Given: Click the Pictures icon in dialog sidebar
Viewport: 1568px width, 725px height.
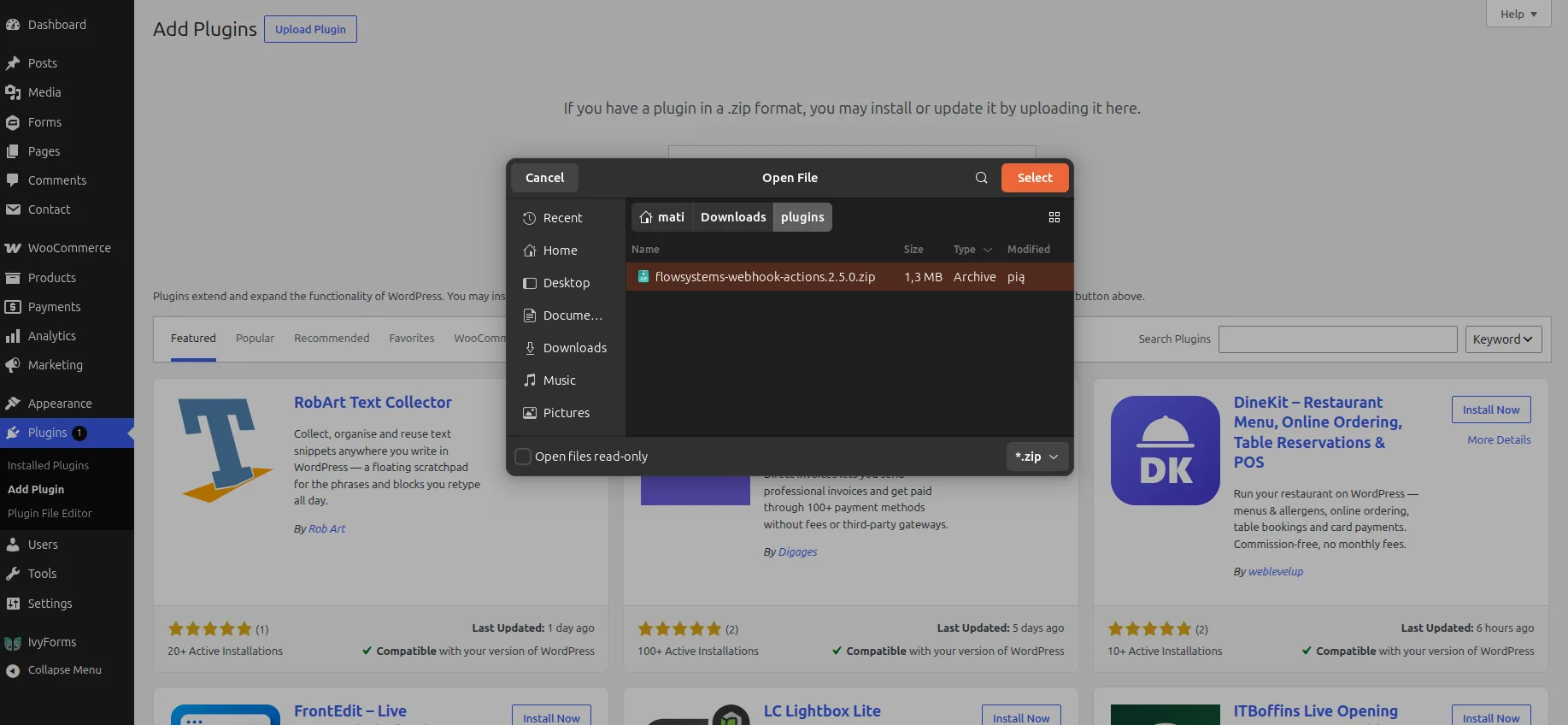Looking at the screenshot, I should tap(530, 413).
